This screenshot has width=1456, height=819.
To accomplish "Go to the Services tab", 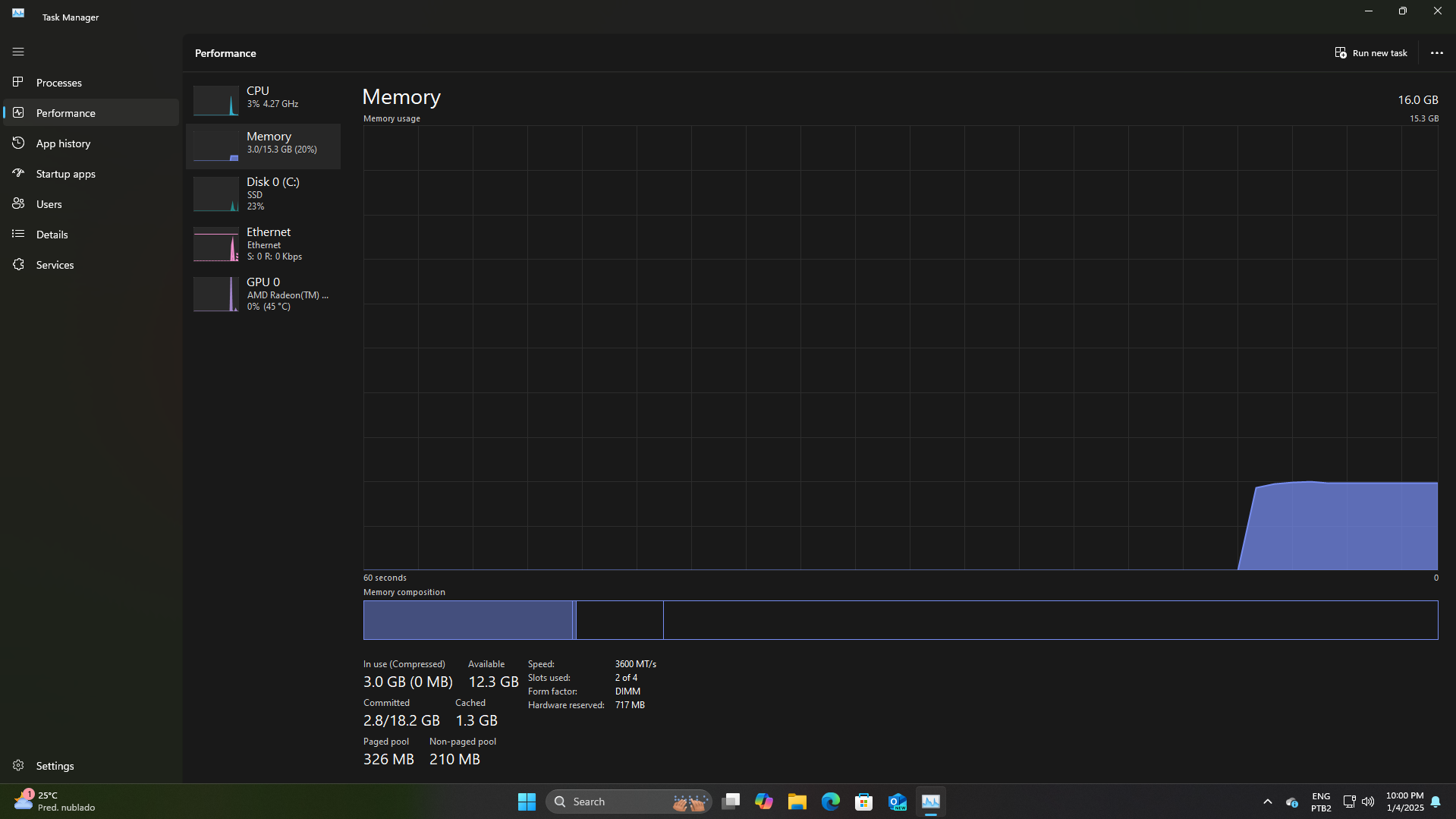I will 55,265.
